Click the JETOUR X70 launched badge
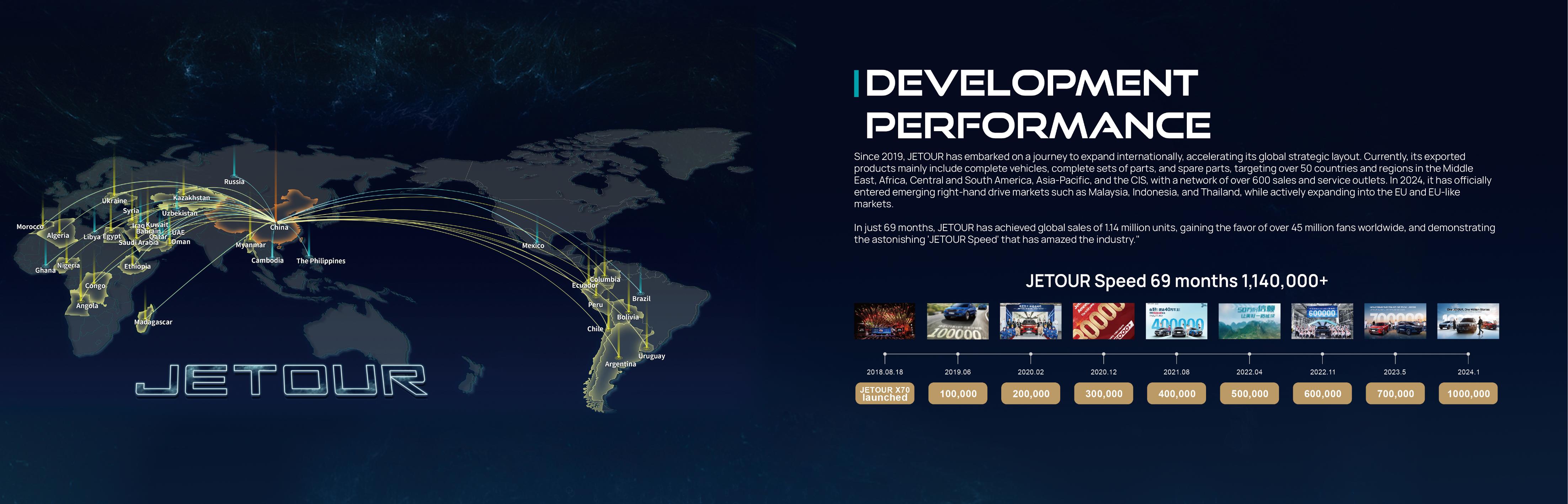 [x=884, y=393]
